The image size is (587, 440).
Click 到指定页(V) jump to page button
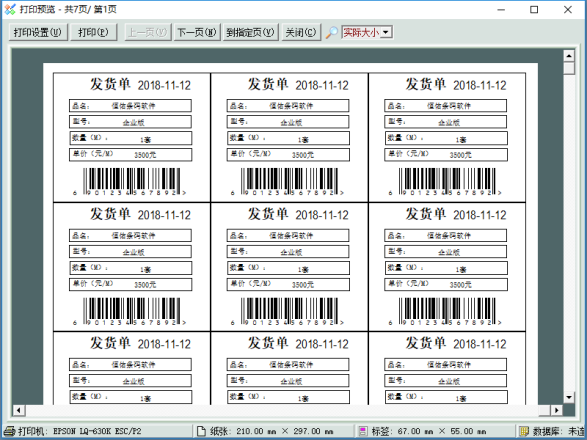[250, 33]
